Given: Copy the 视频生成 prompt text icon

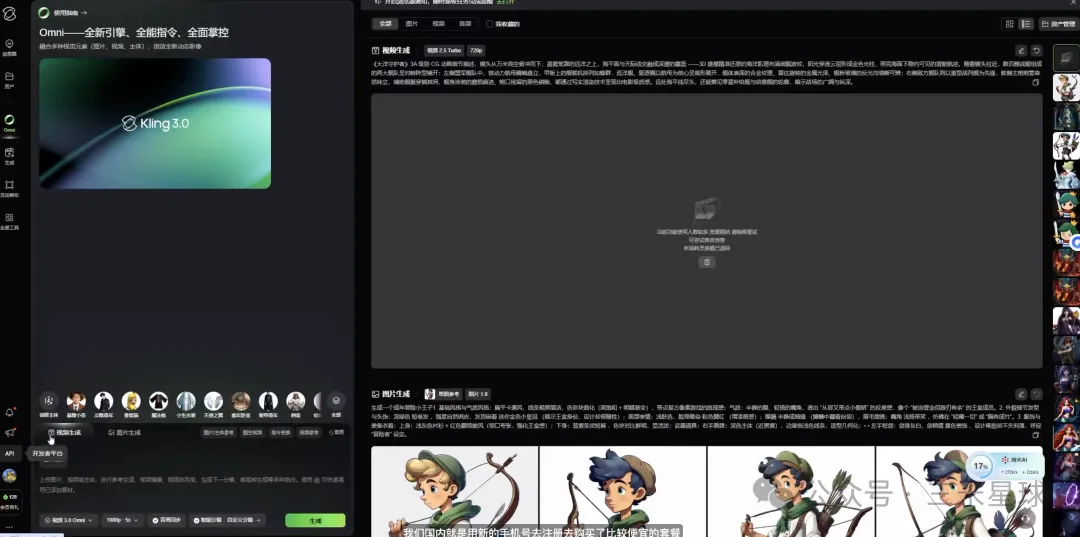Looking at the screenshot, I should tap(1035, 82).
